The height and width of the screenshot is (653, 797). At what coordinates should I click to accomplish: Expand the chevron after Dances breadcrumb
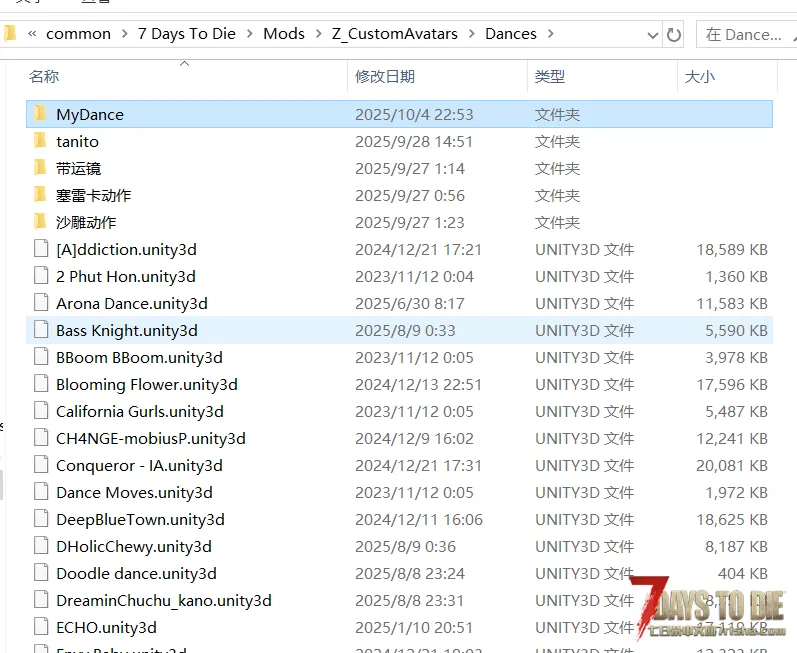click(550, 34)
